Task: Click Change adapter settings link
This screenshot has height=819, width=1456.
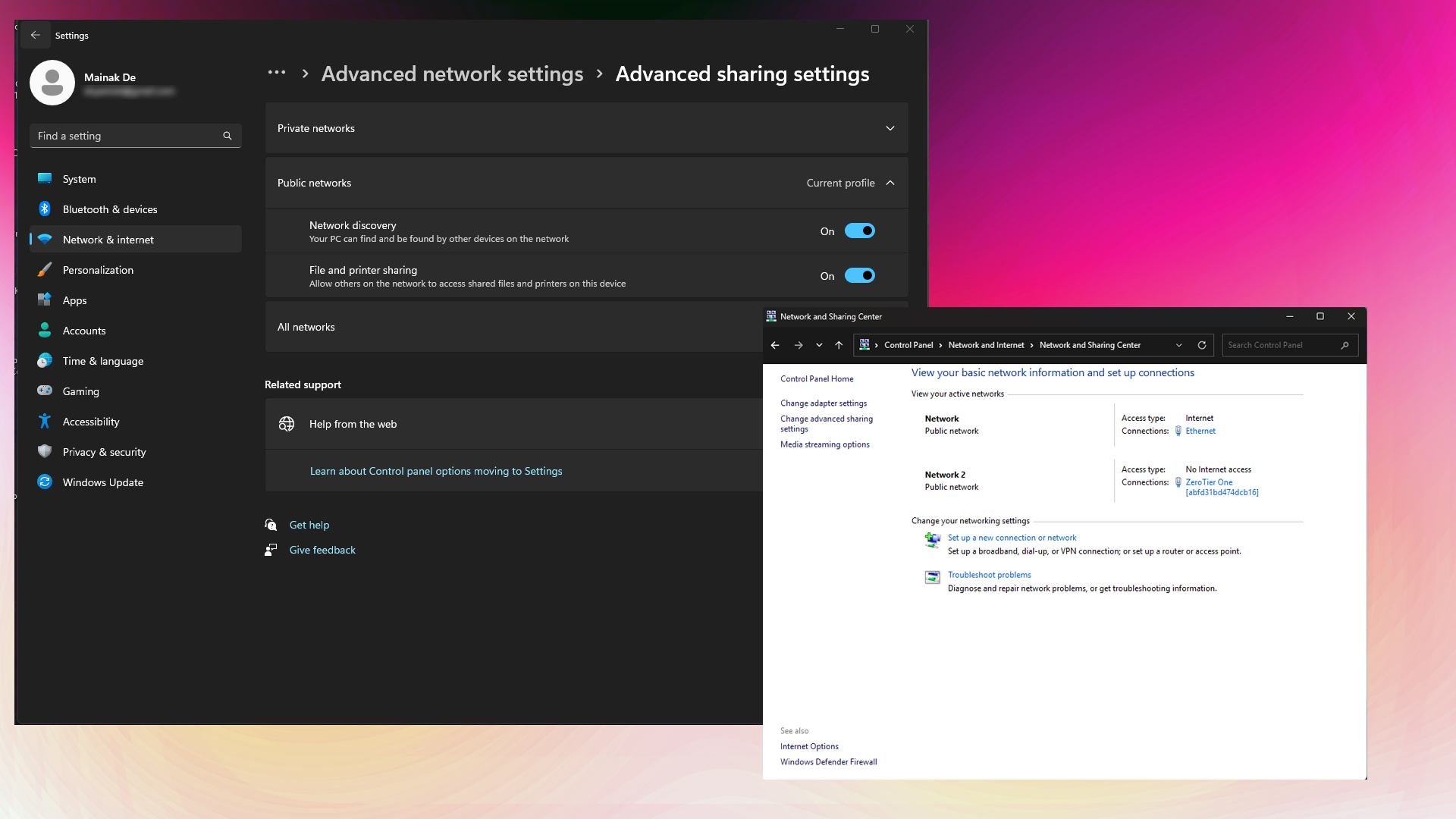Action: click(x=824, y=403)
